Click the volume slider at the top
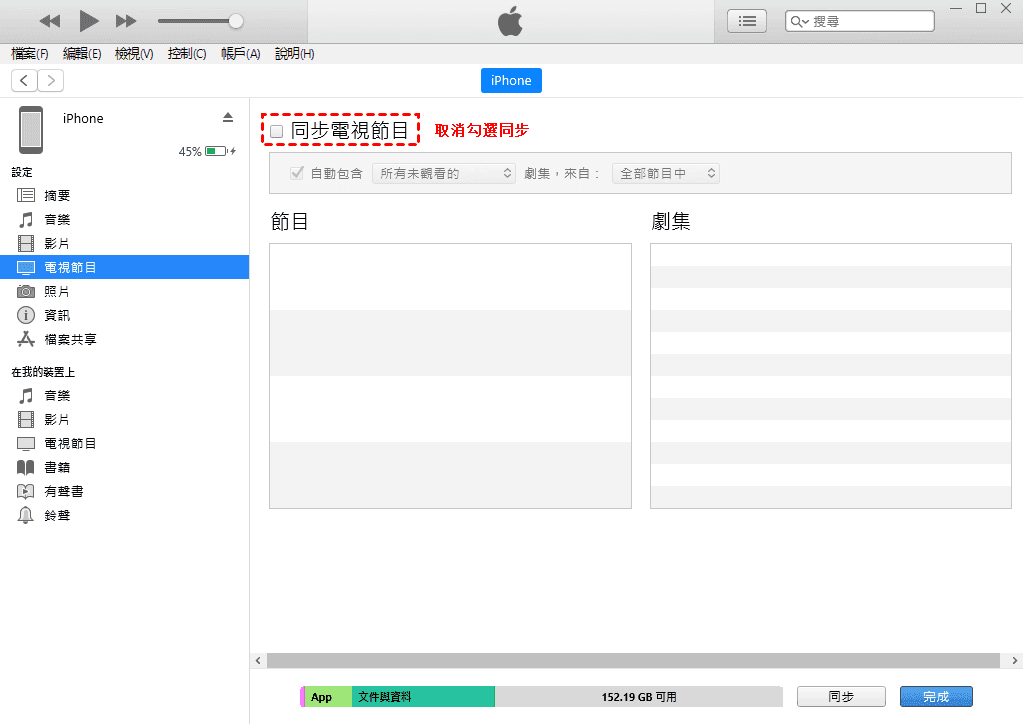1023x724 pixels. click(200, 21)
